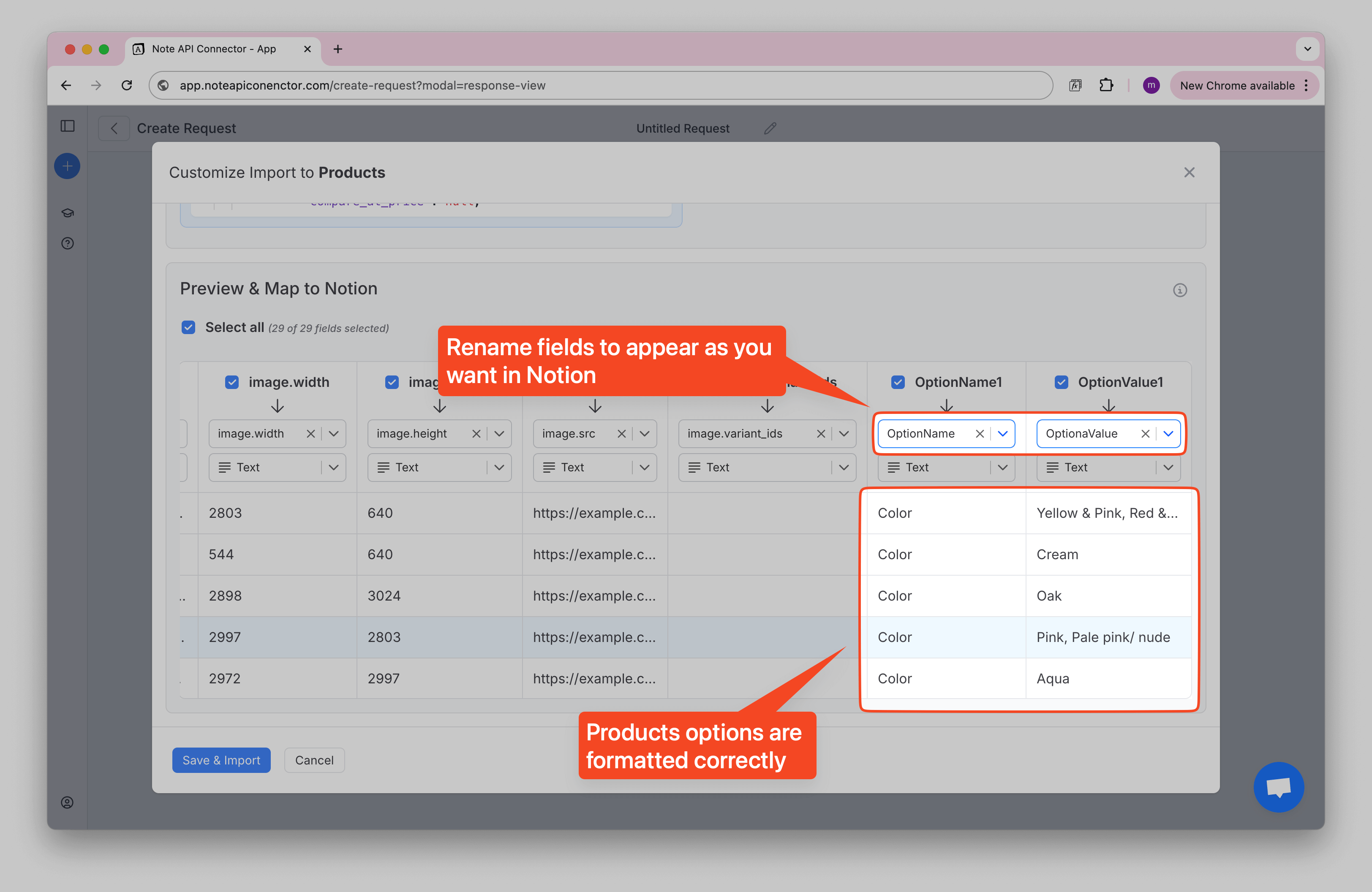The image size is (1372, 892).
Task: Uncheck the Select all checkbox
Action: coord(188,327)
